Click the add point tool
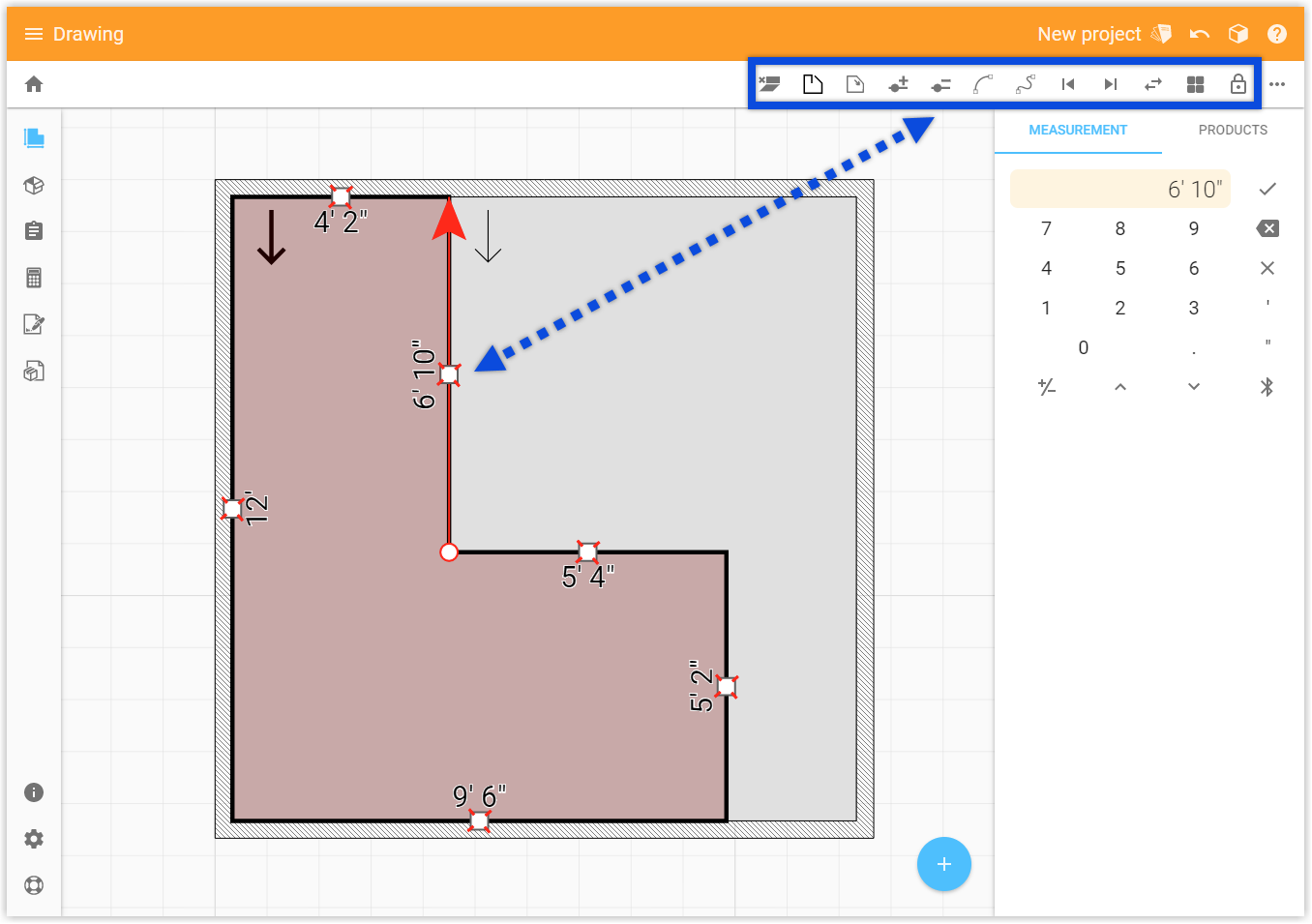This screenshot has width=1312, height=924. tap(898, 84)
